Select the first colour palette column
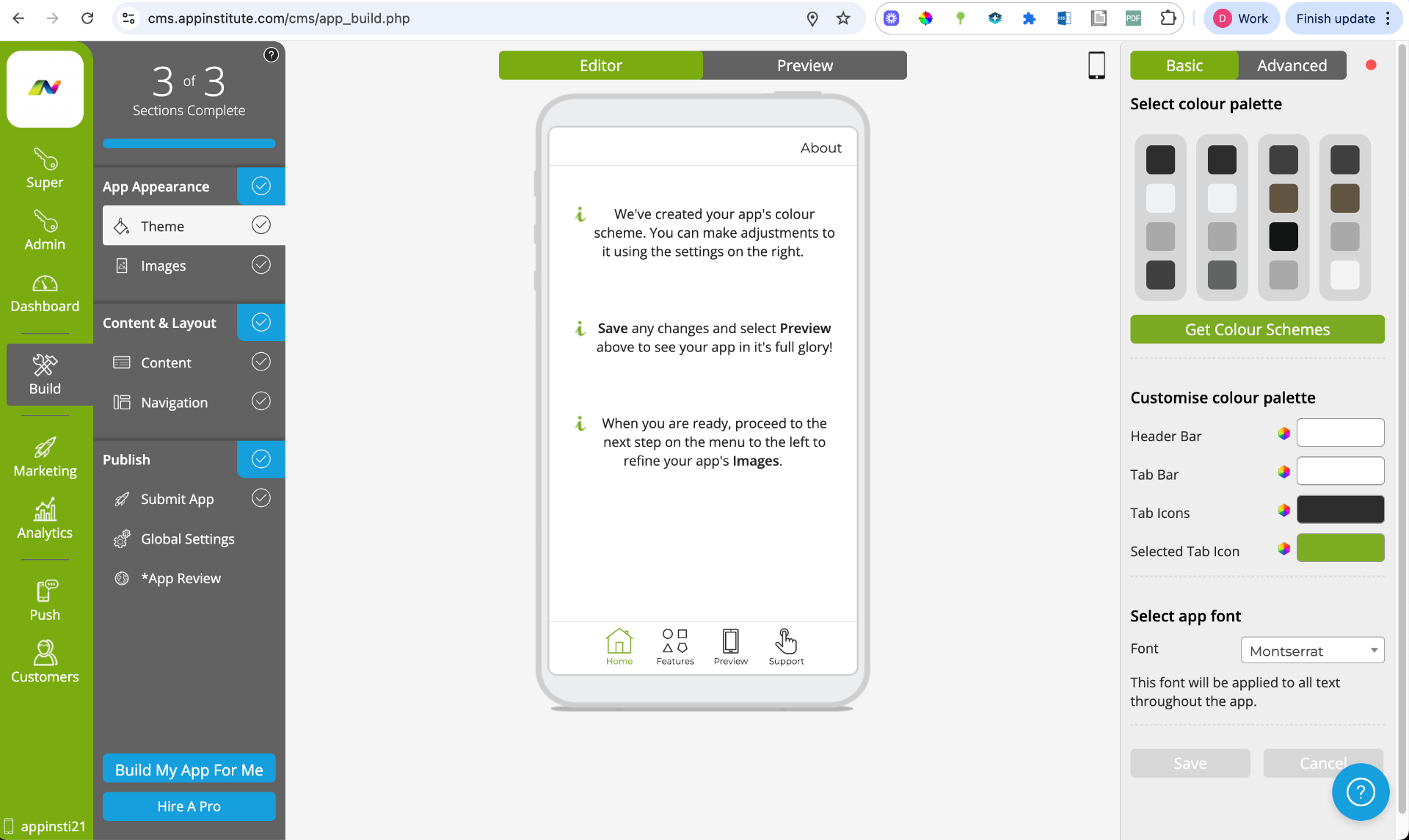This screenshot has height=840, width=1409. click(x=1160, y=217)
